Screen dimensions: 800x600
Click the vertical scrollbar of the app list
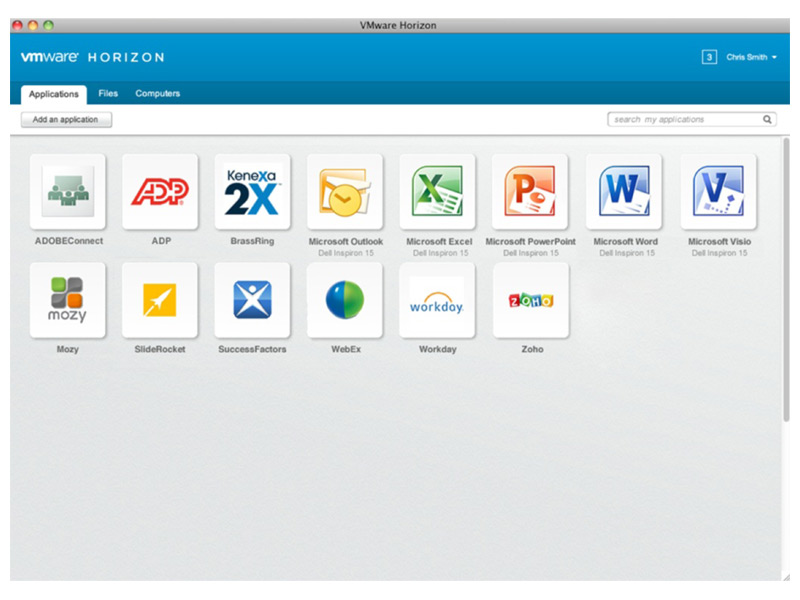[786, 280]
